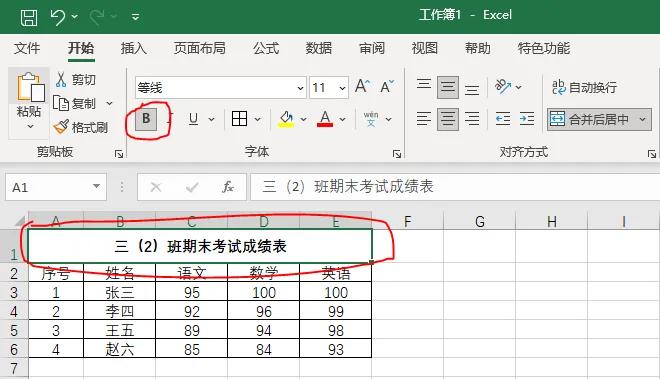Open the 特色功能 tab
The image size is (660, 379).
pos(544,48)
